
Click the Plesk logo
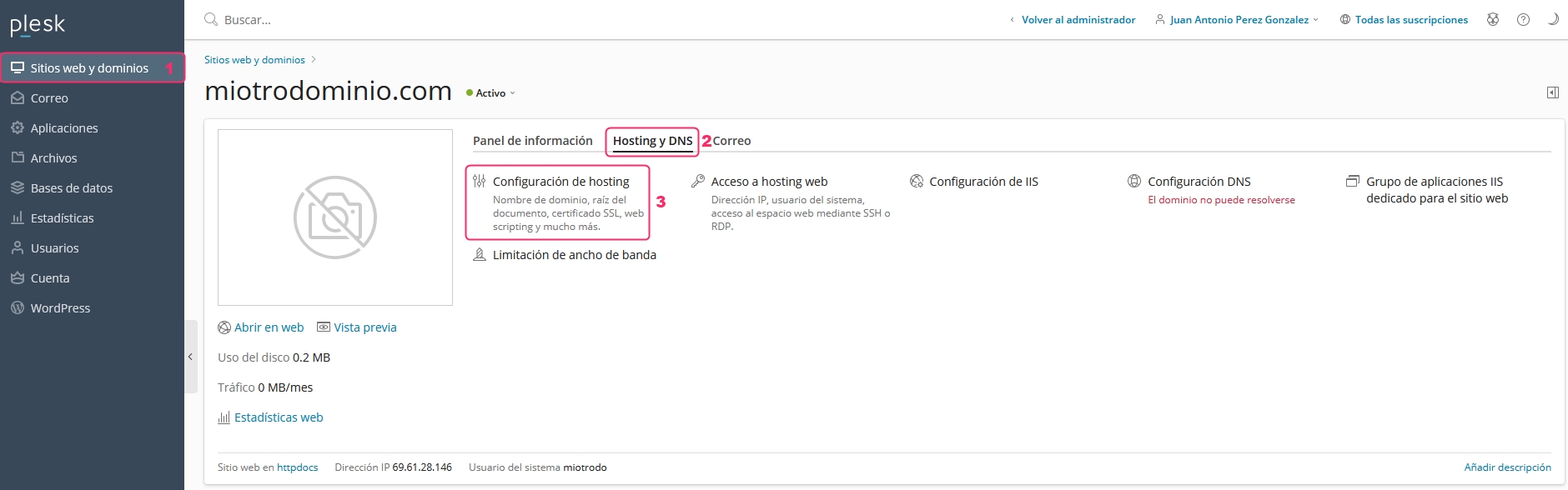point(38,25)
